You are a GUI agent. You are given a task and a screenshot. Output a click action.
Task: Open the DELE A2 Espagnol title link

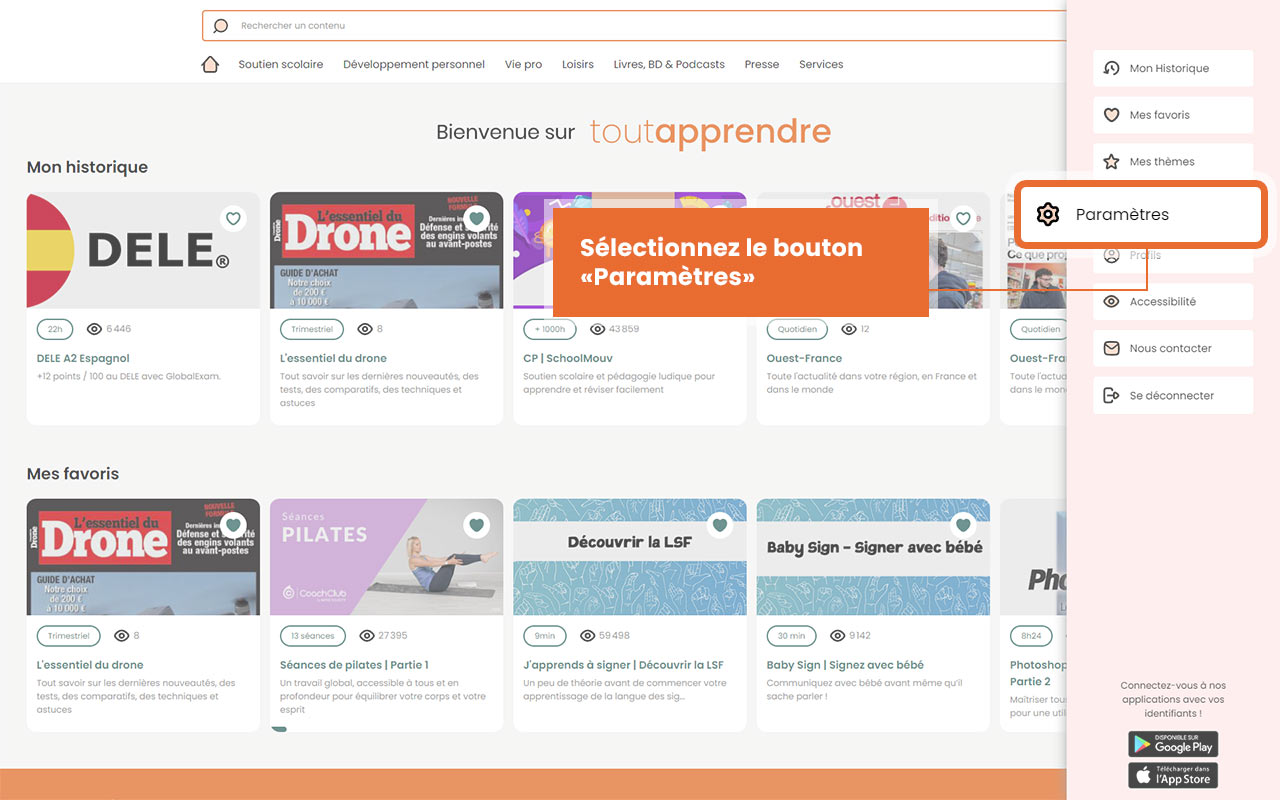click(x=83, y=358)
